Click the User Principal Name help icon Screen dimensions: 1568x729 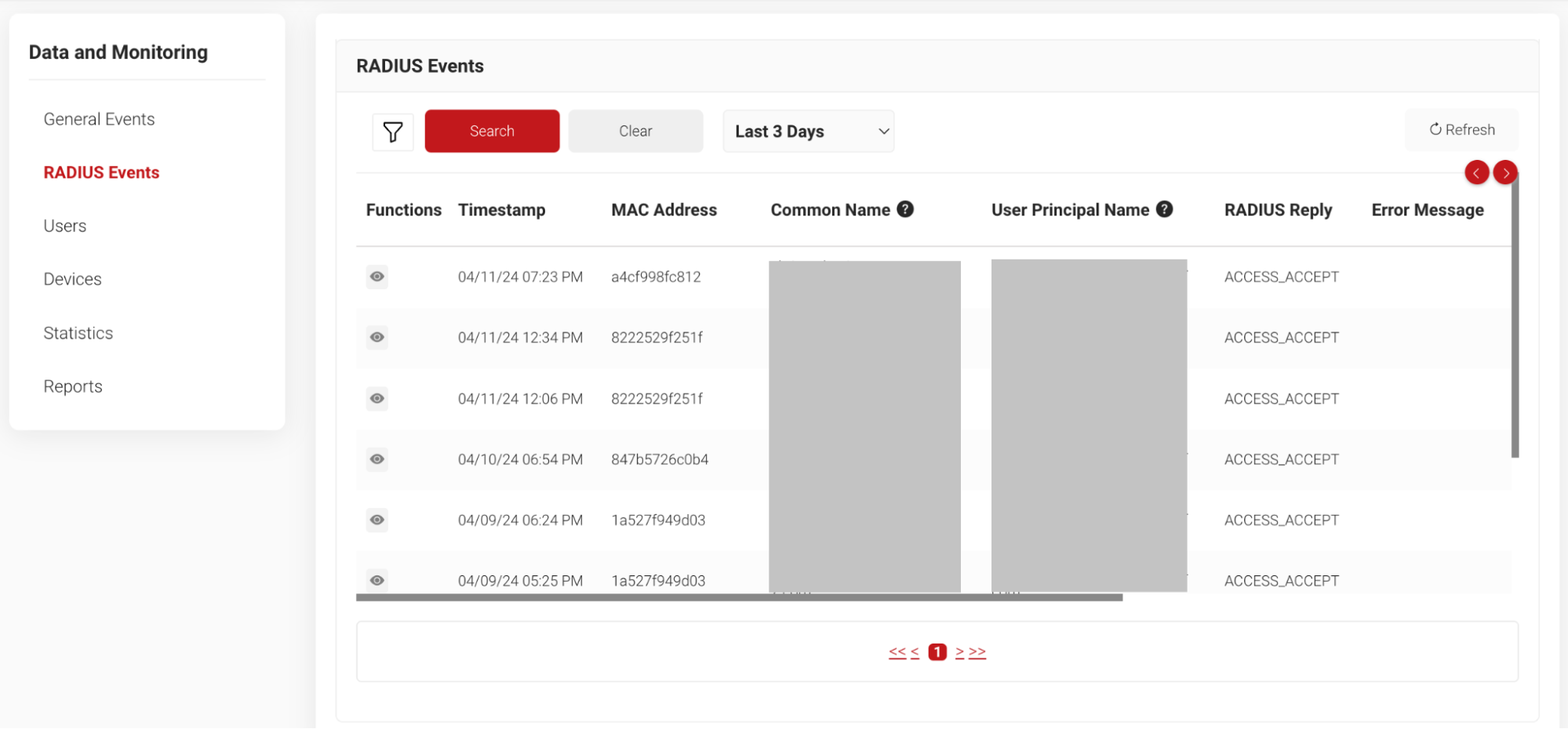tap(1164, 209)
